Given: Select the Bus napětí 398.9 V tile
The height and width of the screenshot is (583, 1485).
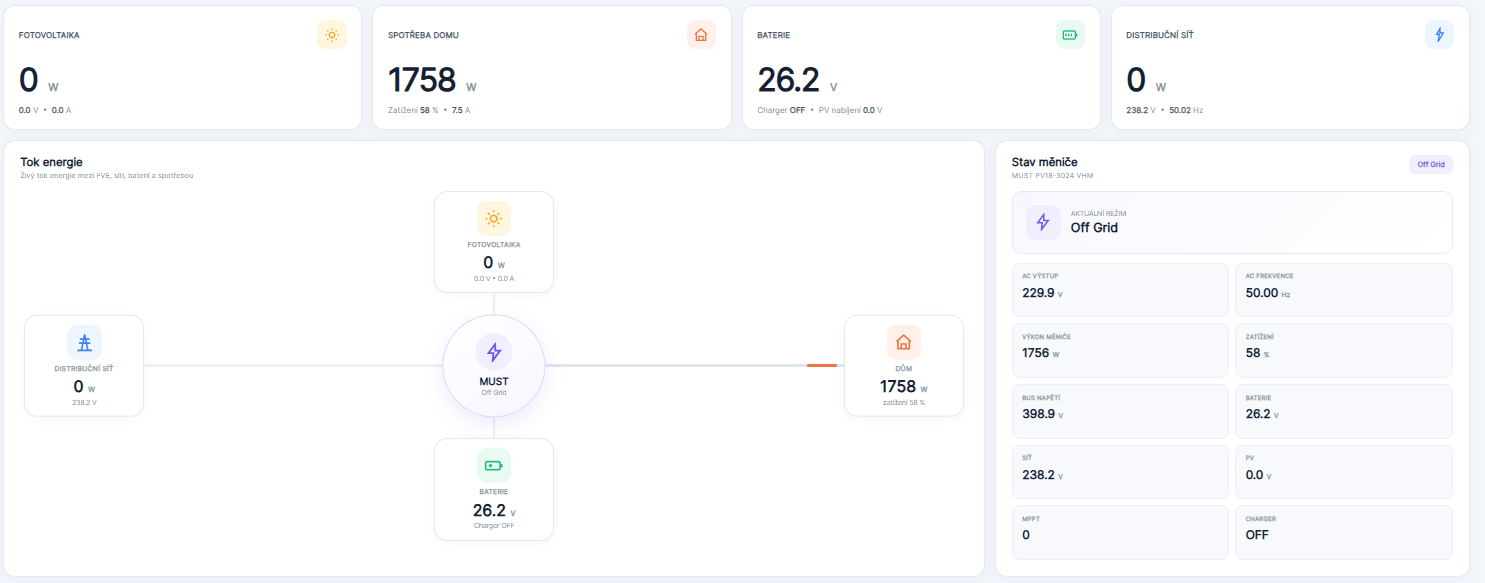Looking at the screenshot, I should [1120, 411].
